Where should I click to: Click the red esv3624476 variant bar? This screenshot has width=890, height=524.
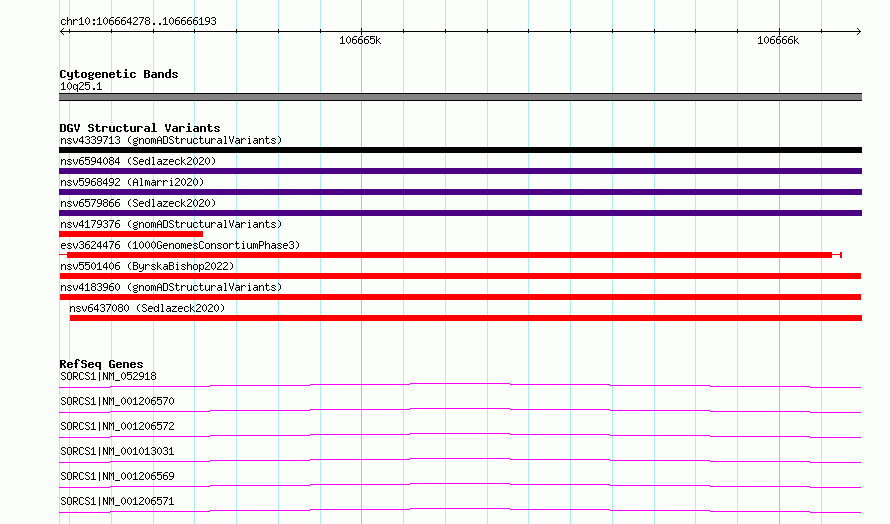tap(450, 255)
